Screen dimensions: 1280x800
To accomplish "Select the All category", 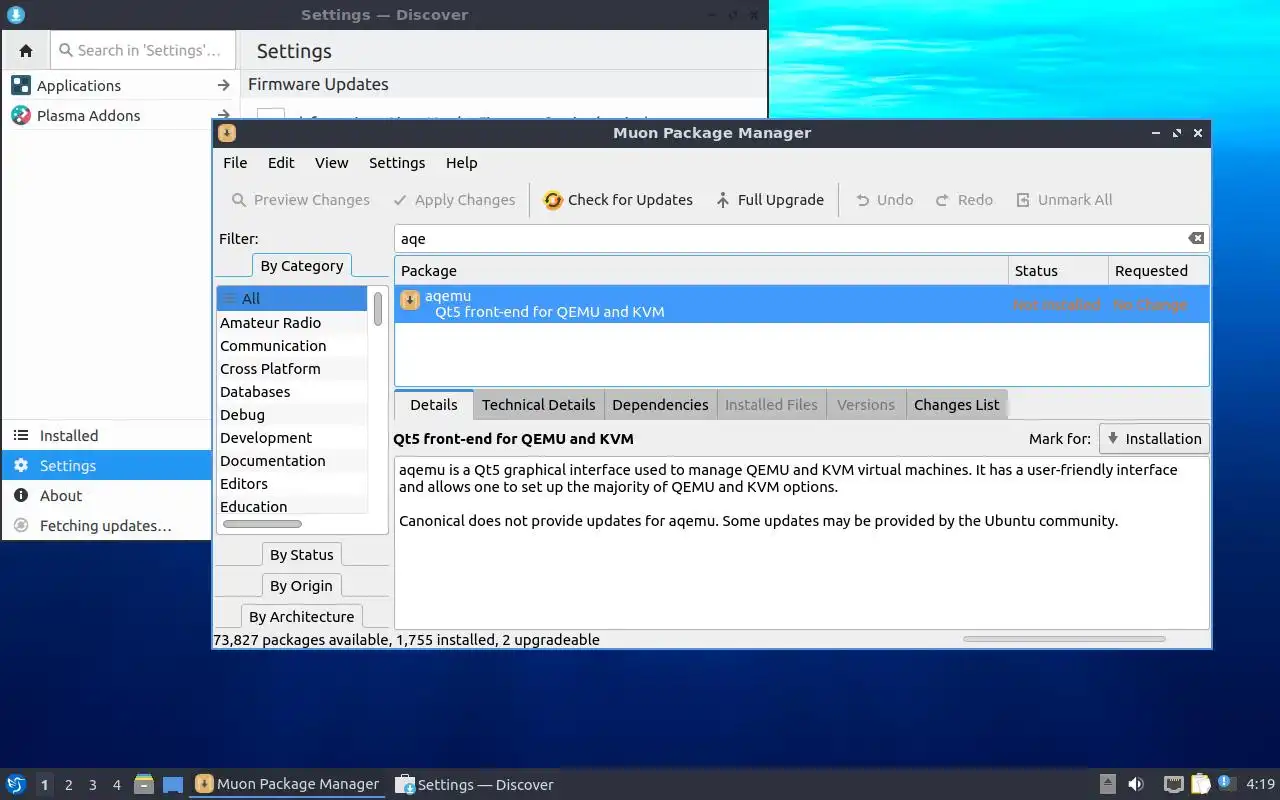I will coord(292,299).
